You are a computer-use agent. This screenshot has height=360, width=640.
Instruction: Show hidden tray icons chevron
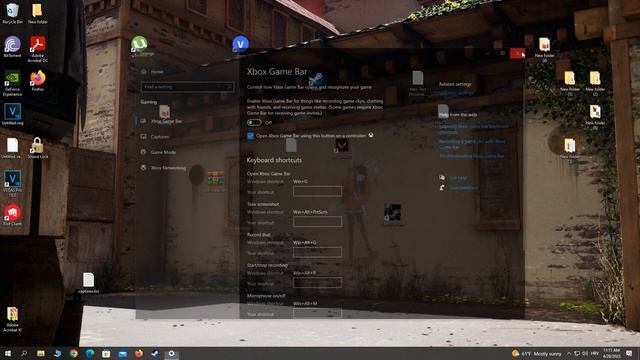tap(569, 353)
